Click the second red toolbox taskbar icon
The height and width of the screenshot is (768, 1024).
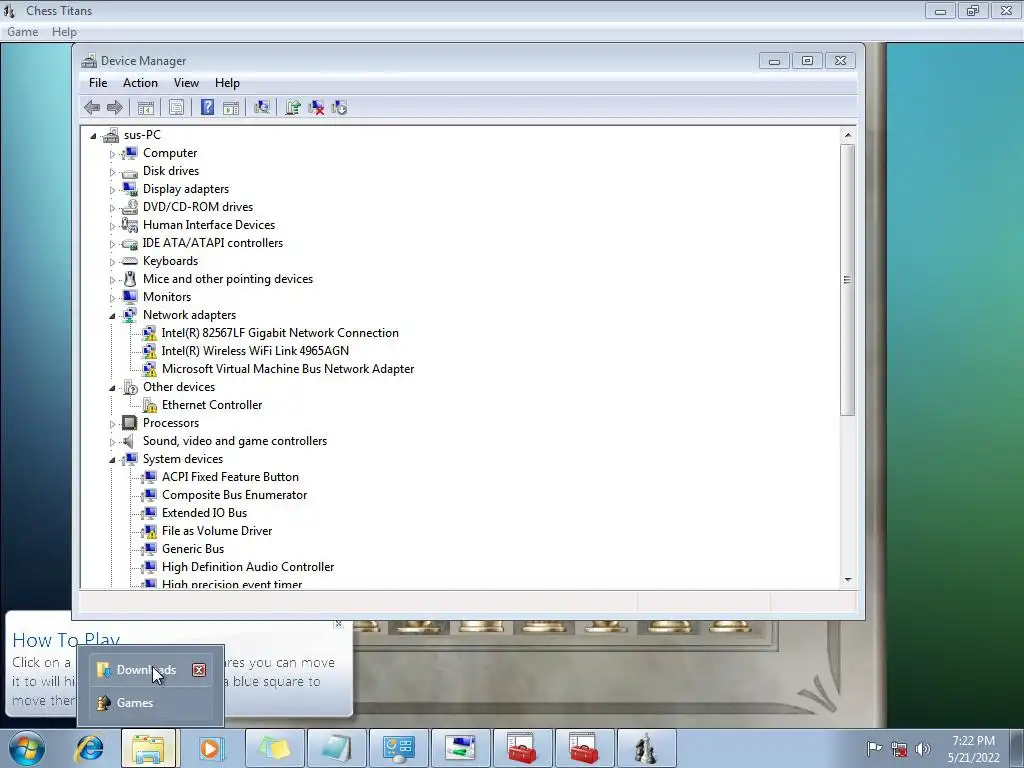tap(583, 748)
